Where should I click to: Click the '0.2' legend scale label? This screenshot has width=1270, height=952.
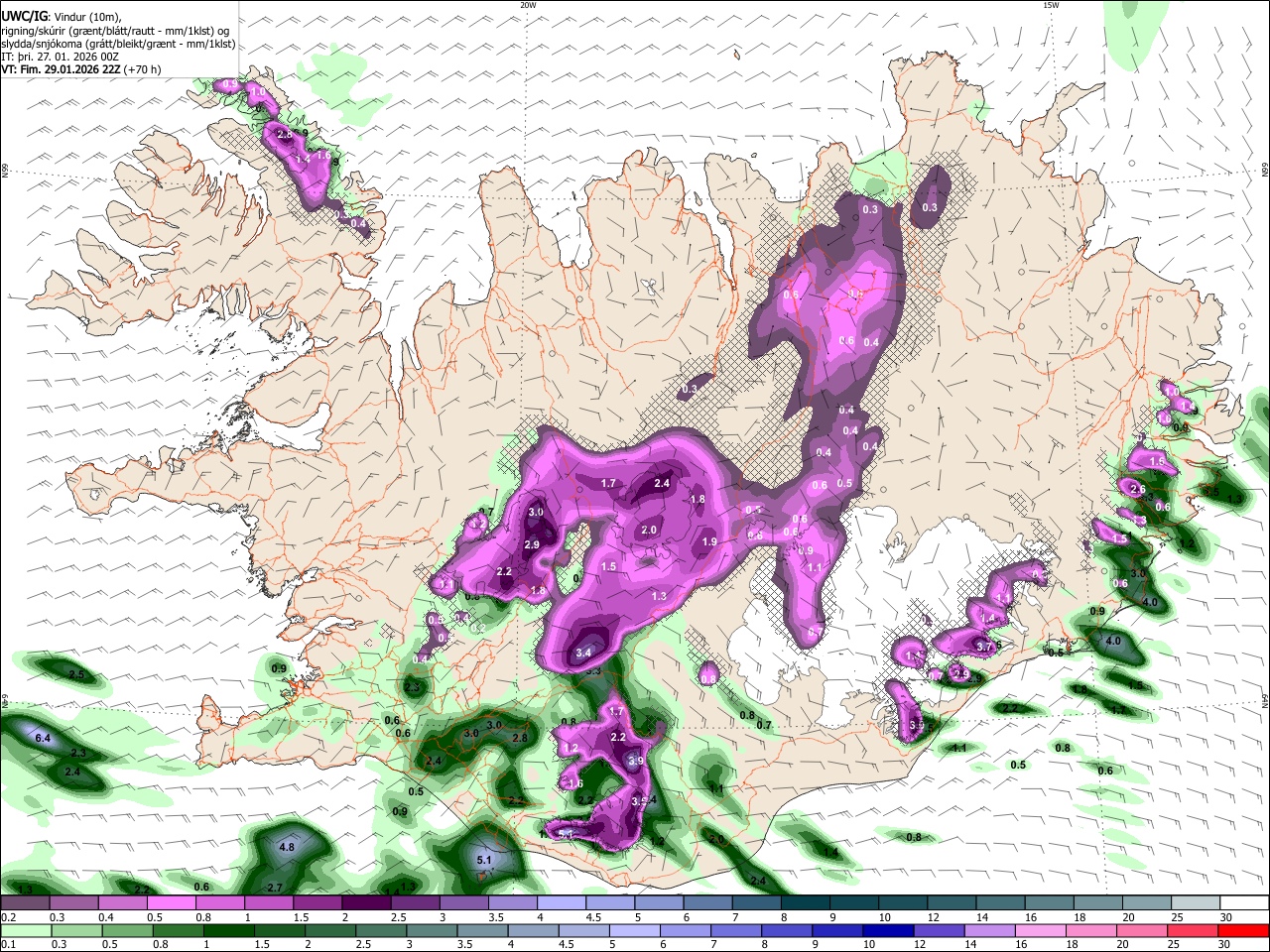pyautogui.click(x=7, y=917)
